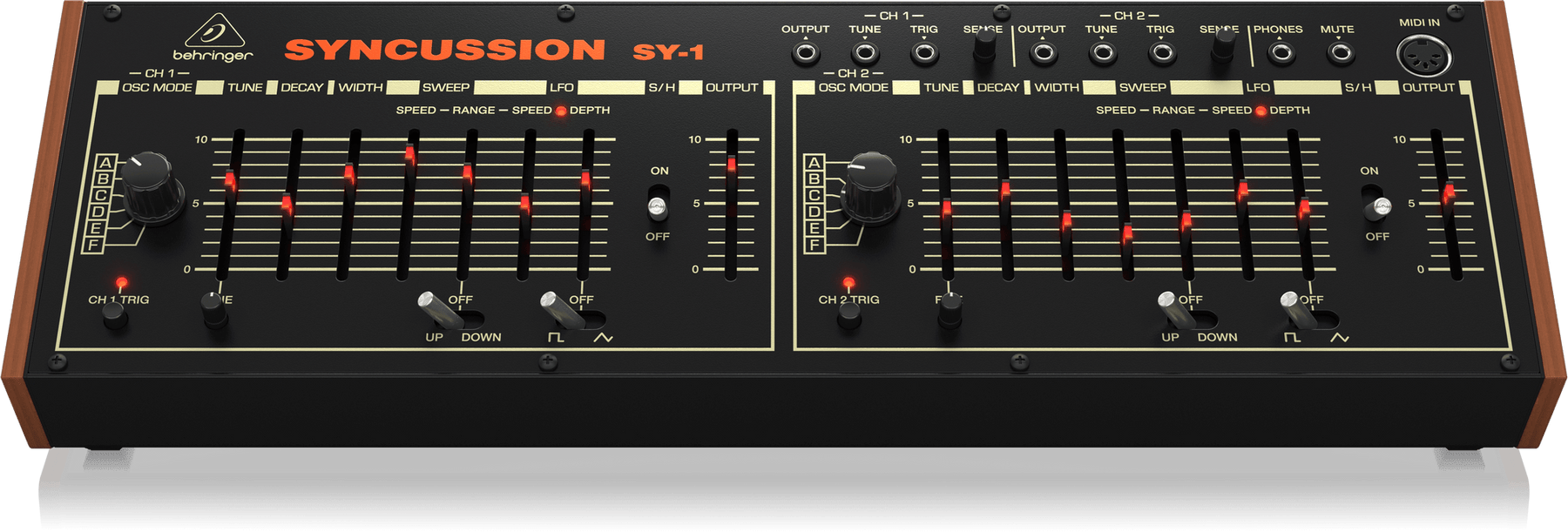Click CH 1 triangle wave symbol
Viewport: 1568px width, 532px height.
(x=603, y=337)
